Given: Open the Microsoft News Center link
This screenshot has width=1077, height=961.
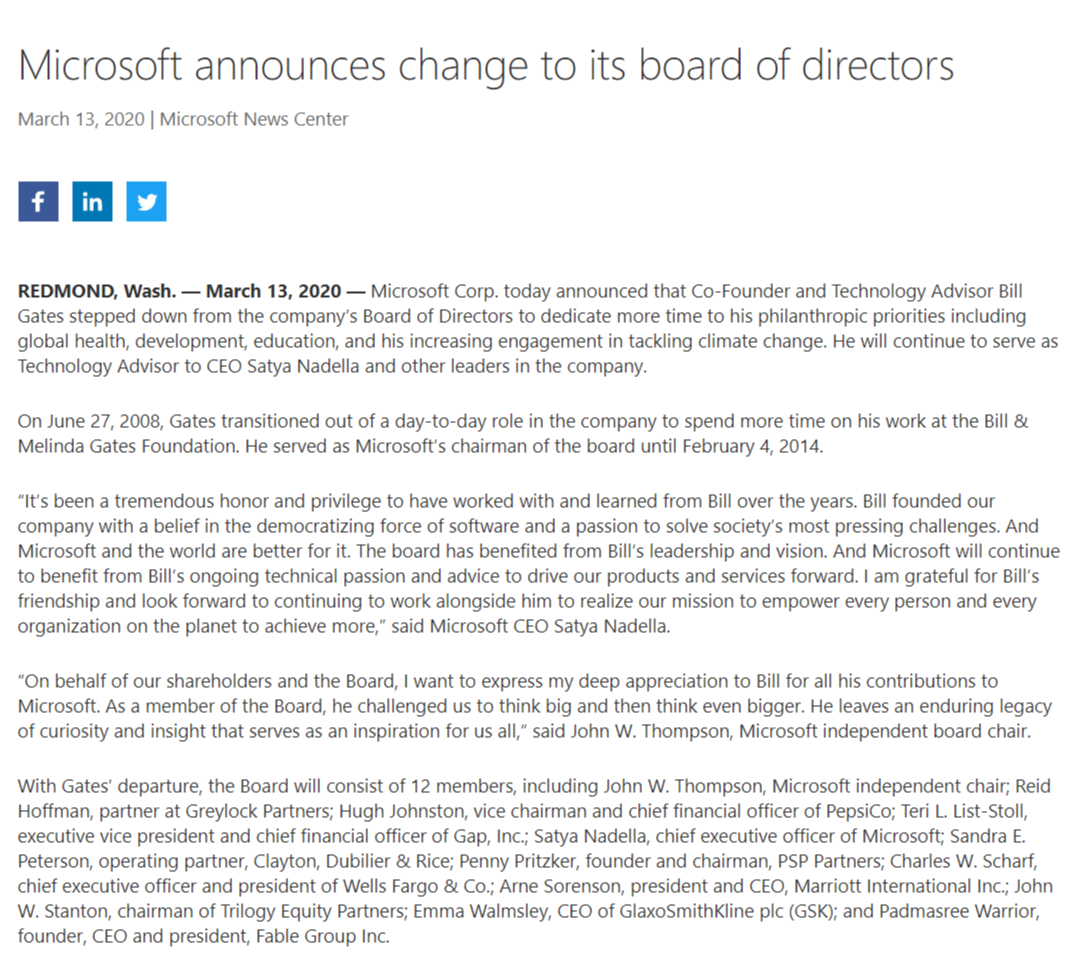Looking at the screenshot, I should point(253,119).
